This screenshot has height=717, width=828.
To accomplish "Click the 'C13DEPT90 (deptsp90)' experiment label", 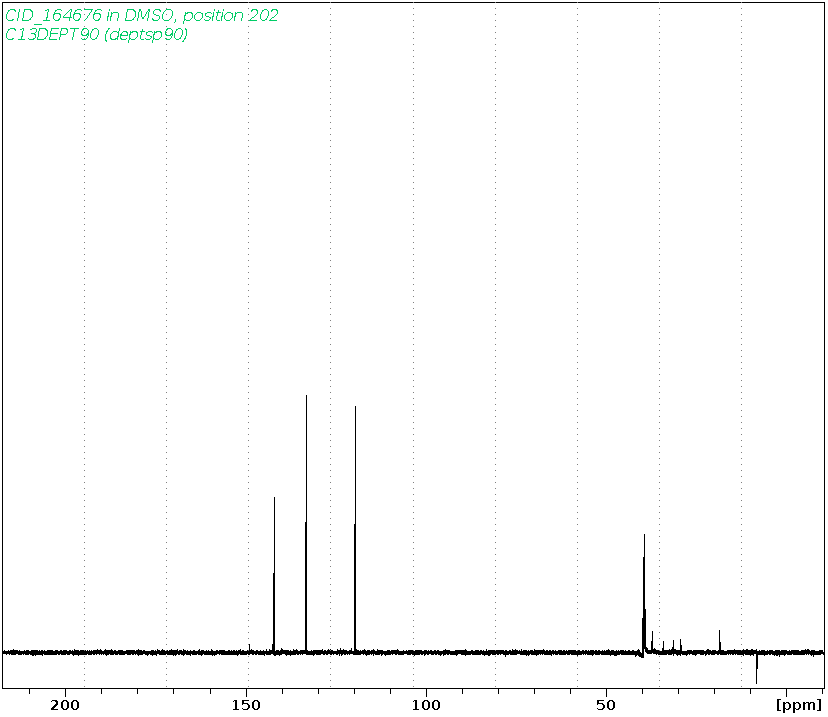I will pyautogui.click(x=96, y=34).
